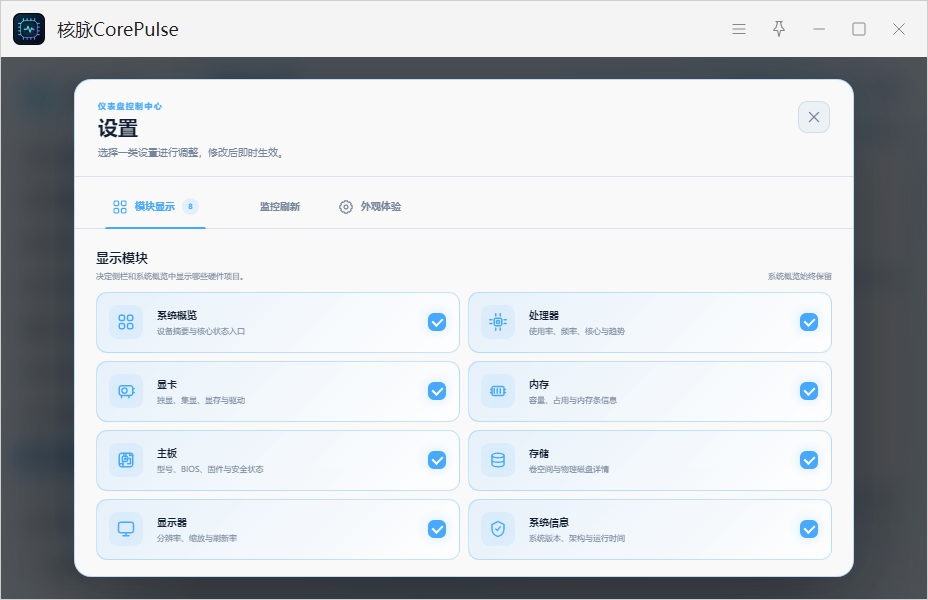The height and width of the screenshot is (600, 928).
Task: Click the 处理器 CPU chip icon
Action: (x=498, y=322)
